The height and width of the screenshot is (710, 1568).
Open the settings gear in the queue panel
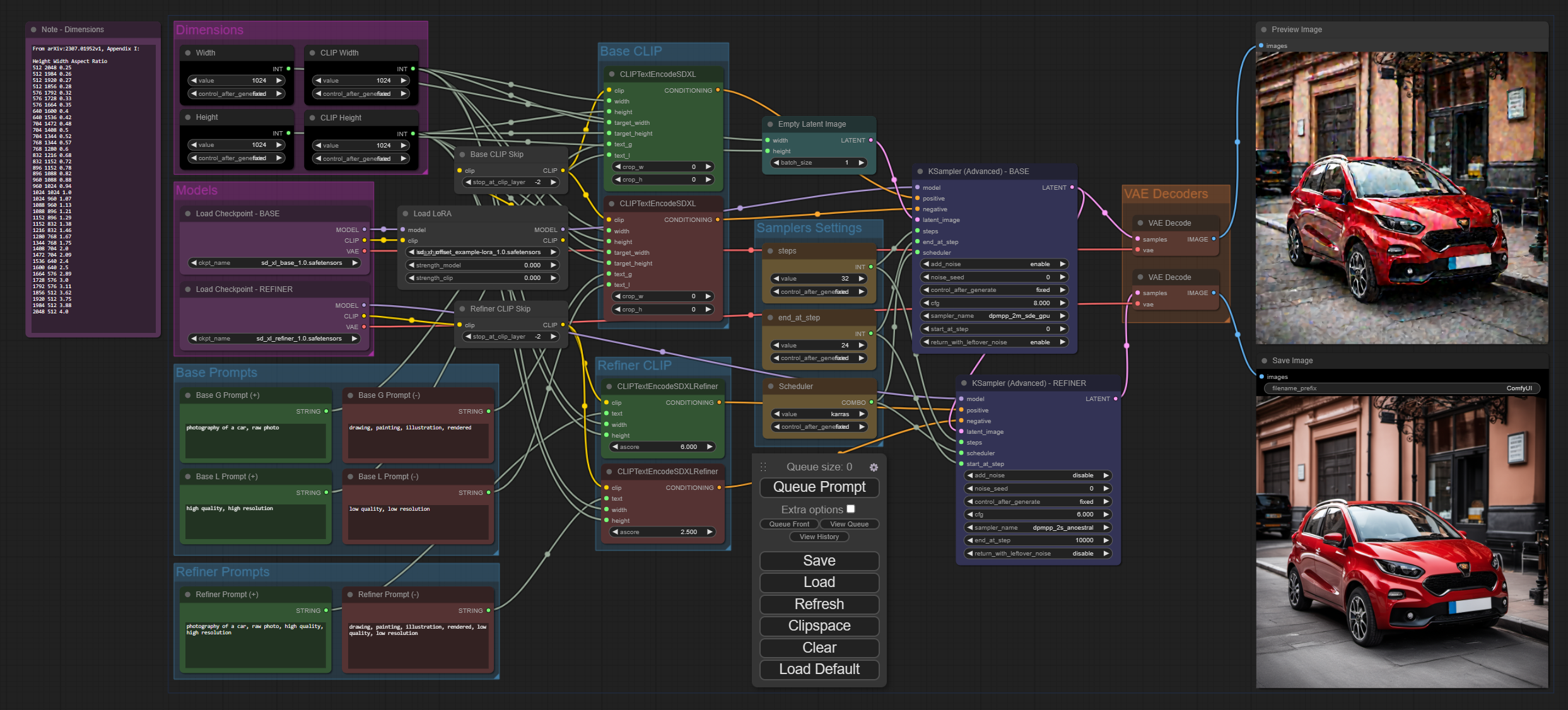874,467
